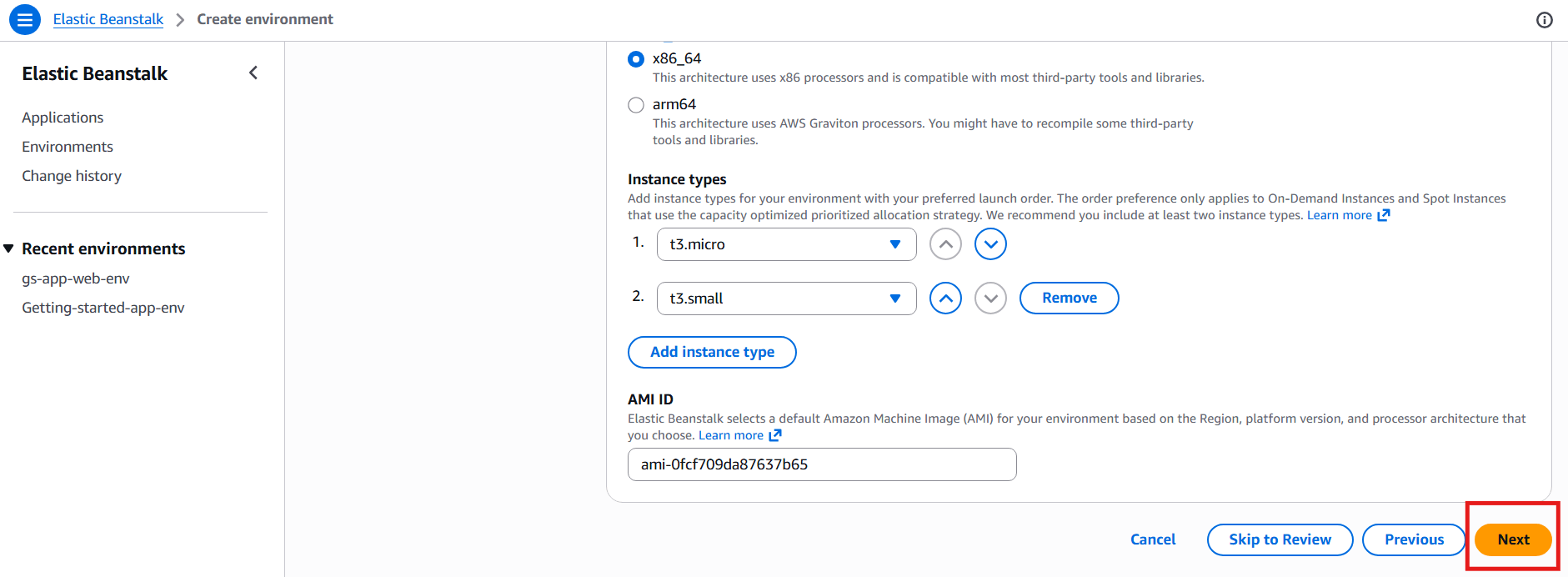This screenshot has width=1568, height=577.
Task: Collapse the Elastic Beanstalk sidebar panel
Action: point(253,73)
